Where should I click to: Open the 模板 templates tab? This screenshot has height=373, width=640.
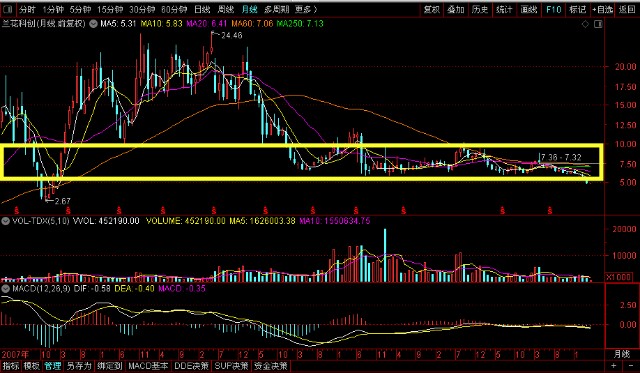[31, 366]
